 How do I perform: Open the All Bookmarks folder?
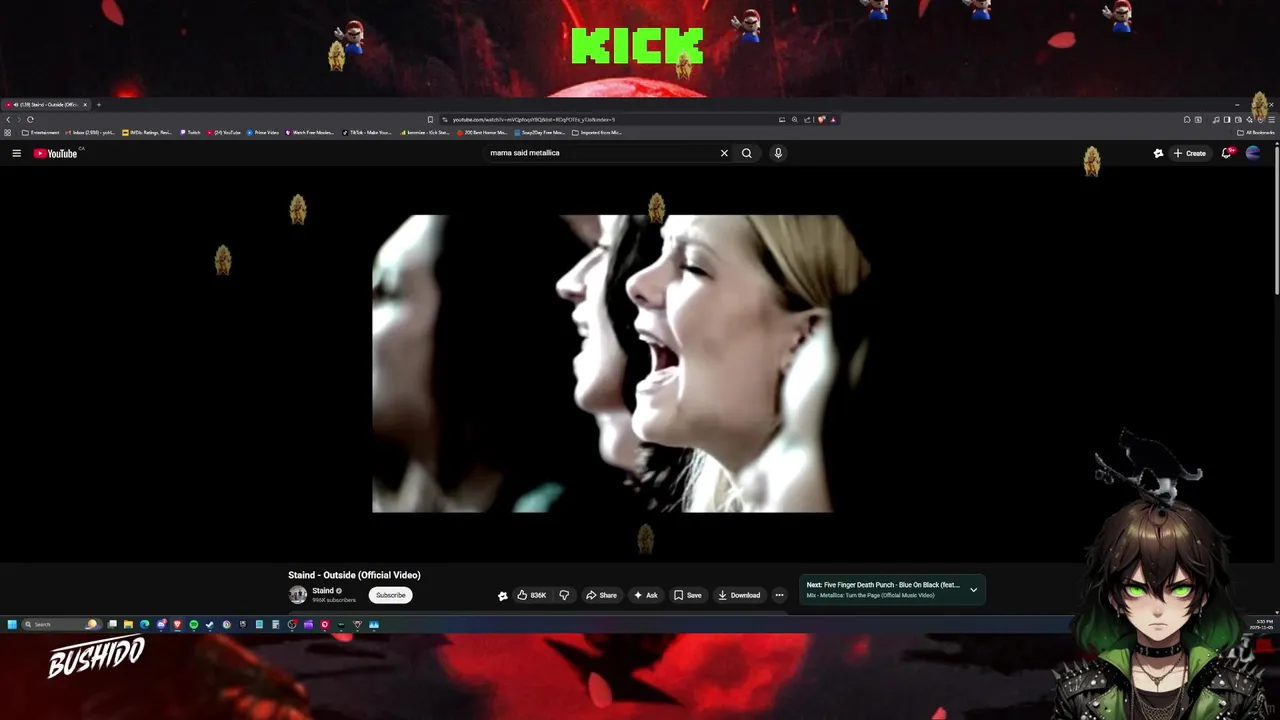[x=1256, y=132]
